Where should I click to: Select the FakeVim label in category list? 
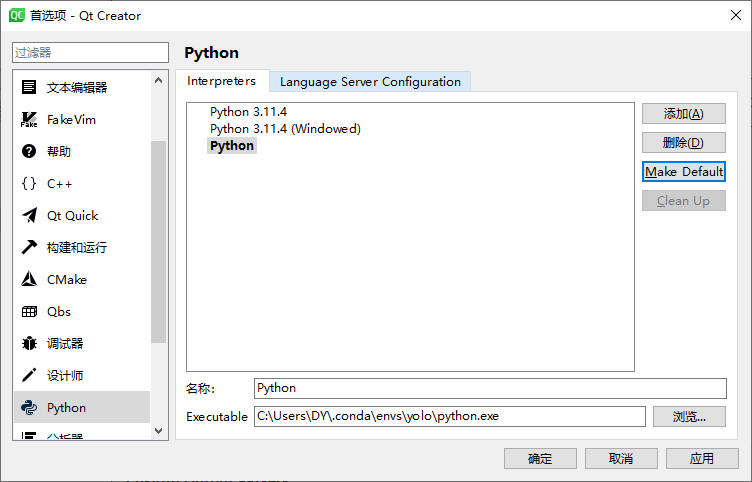pyautogui.click(x=71, y=119)
